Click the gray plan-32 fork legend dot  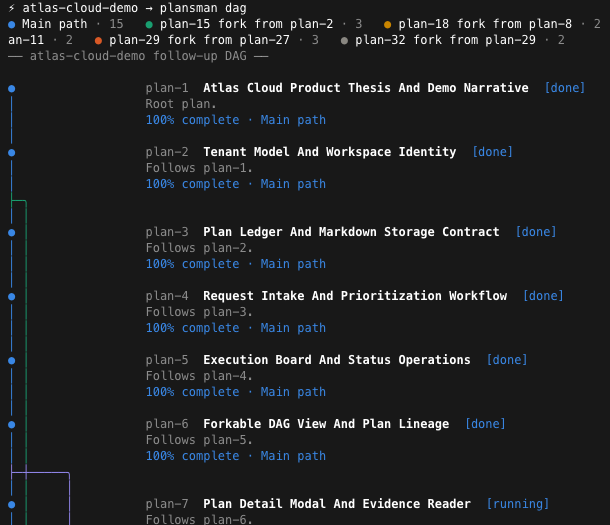344,40
